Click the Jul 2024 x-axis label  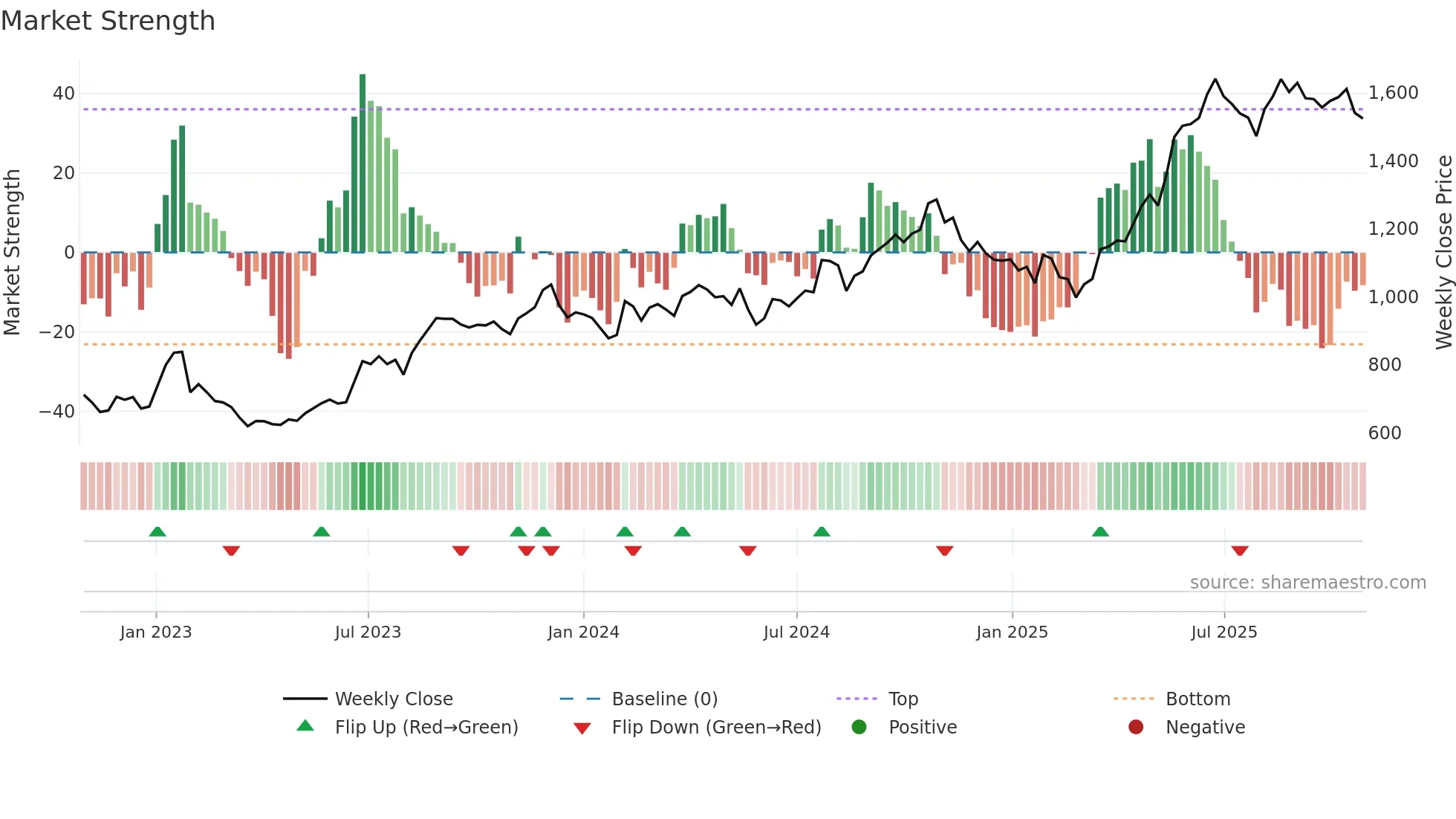[796, 632]
